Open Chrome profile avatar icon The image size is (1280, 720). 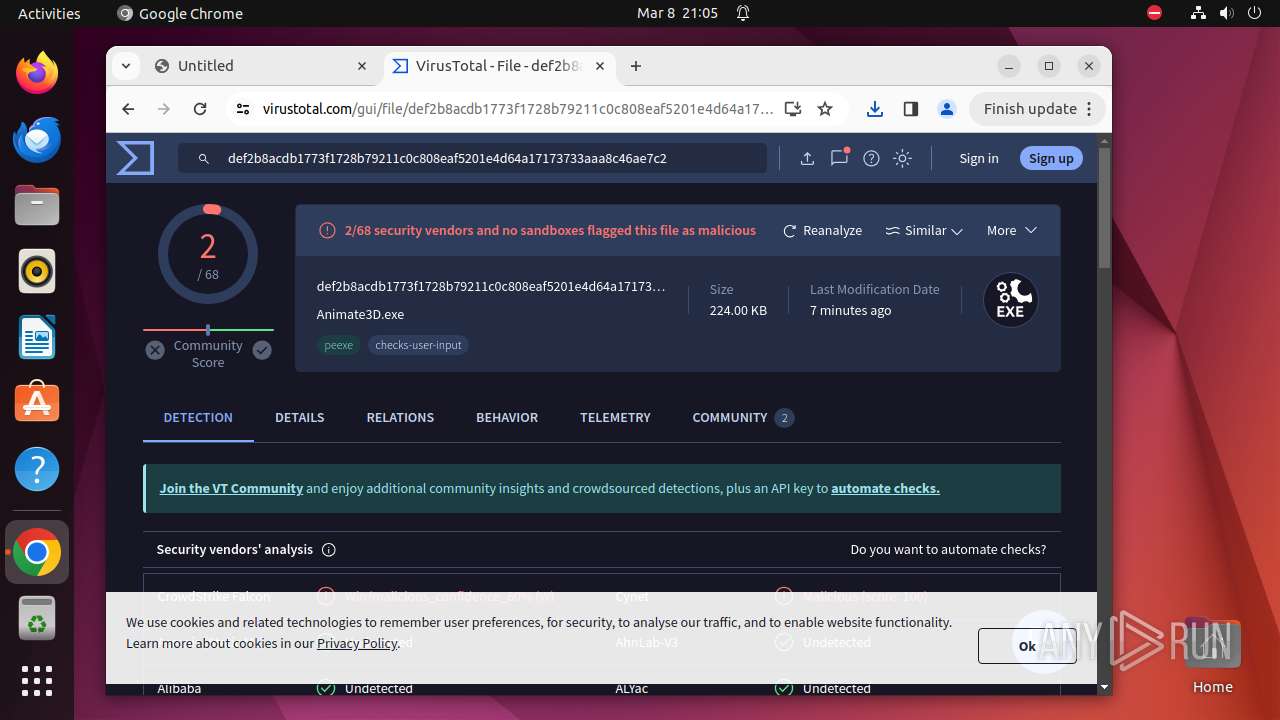pyautogui.click(x=947, y=109)
